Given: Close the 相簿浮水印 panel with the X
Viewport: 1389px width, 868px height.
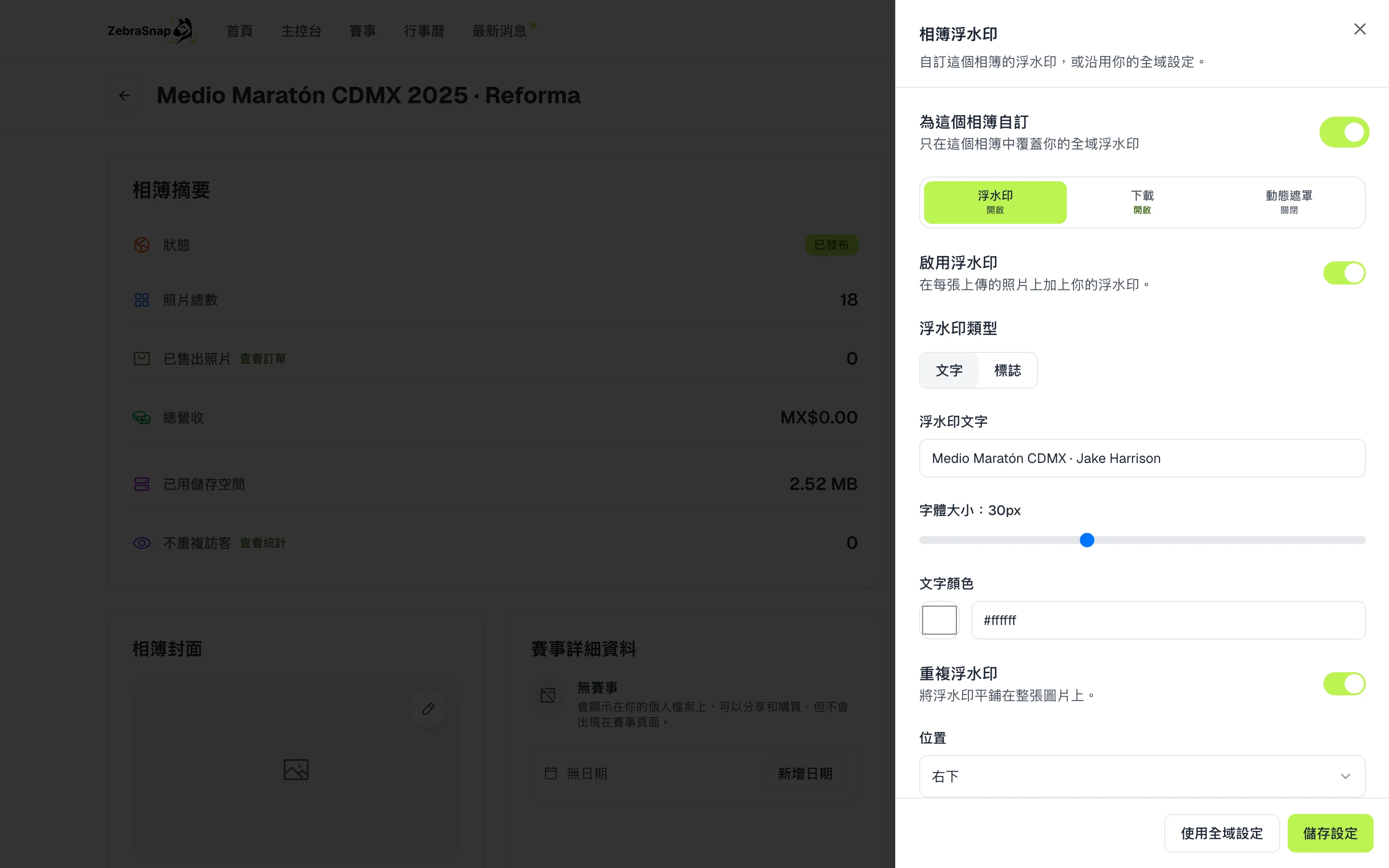Looking at the screenshot, I should (x=1359, y=29).
